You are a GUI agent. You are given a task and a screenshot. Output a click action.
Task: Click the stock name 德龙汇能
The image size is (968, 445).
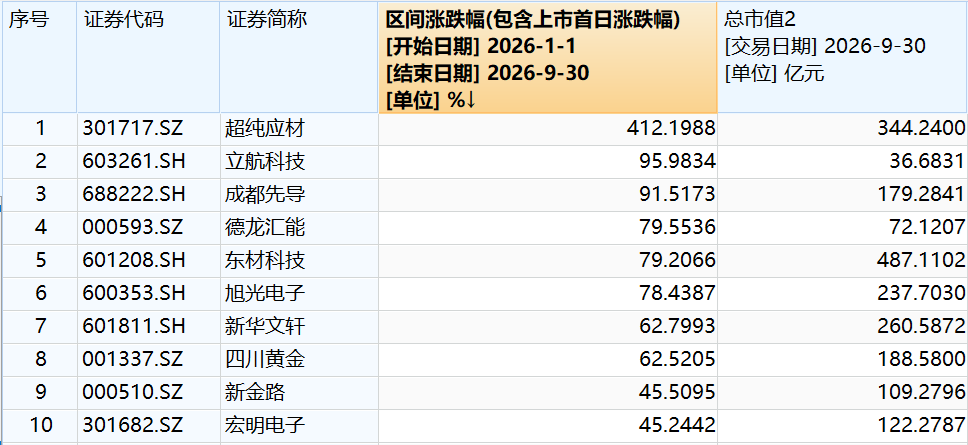tap(265, 228)
